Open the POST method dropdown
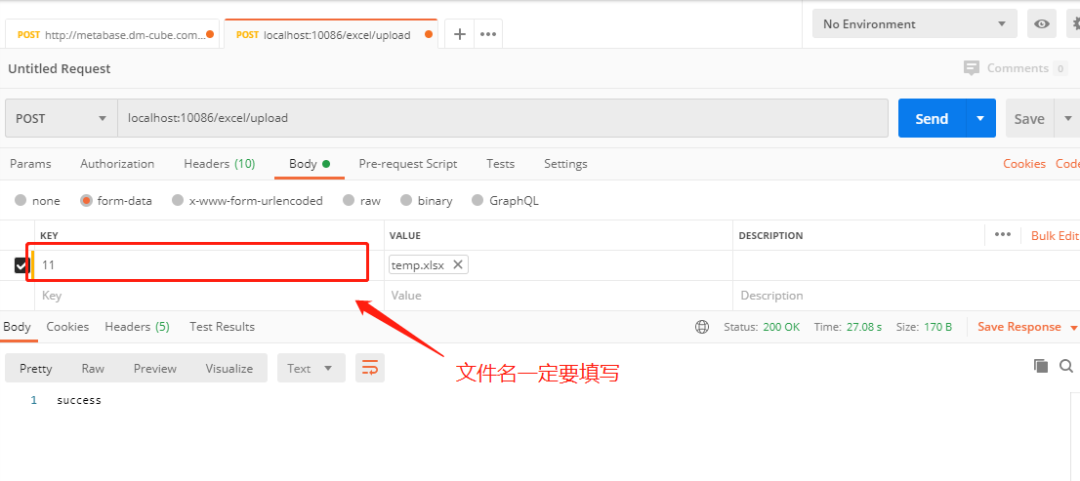Screen dimensions: 1080x481 (61, 118)
